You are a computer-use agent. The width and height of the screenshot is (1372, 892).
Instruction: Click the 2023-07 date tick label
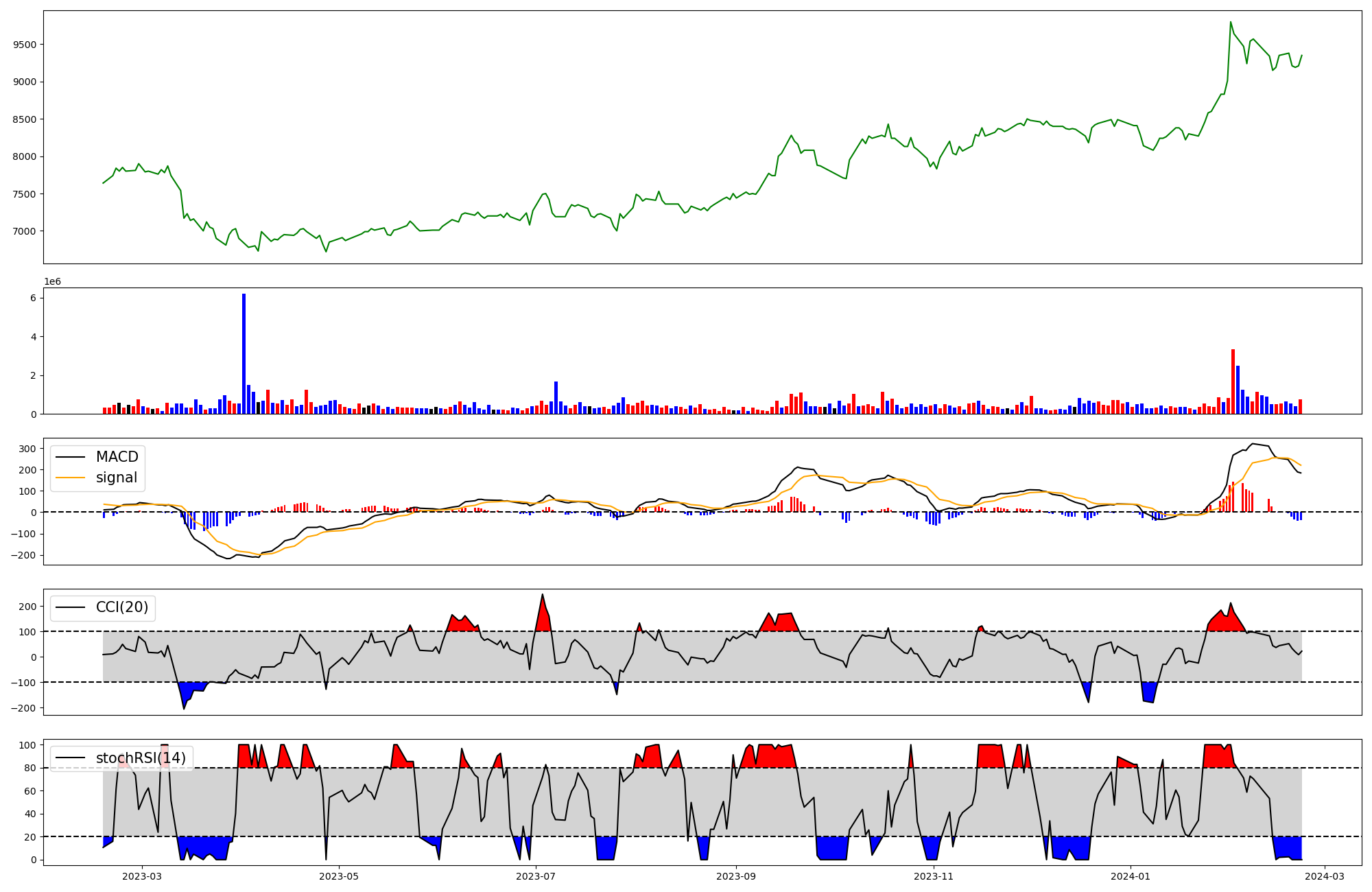coord(536,876)
